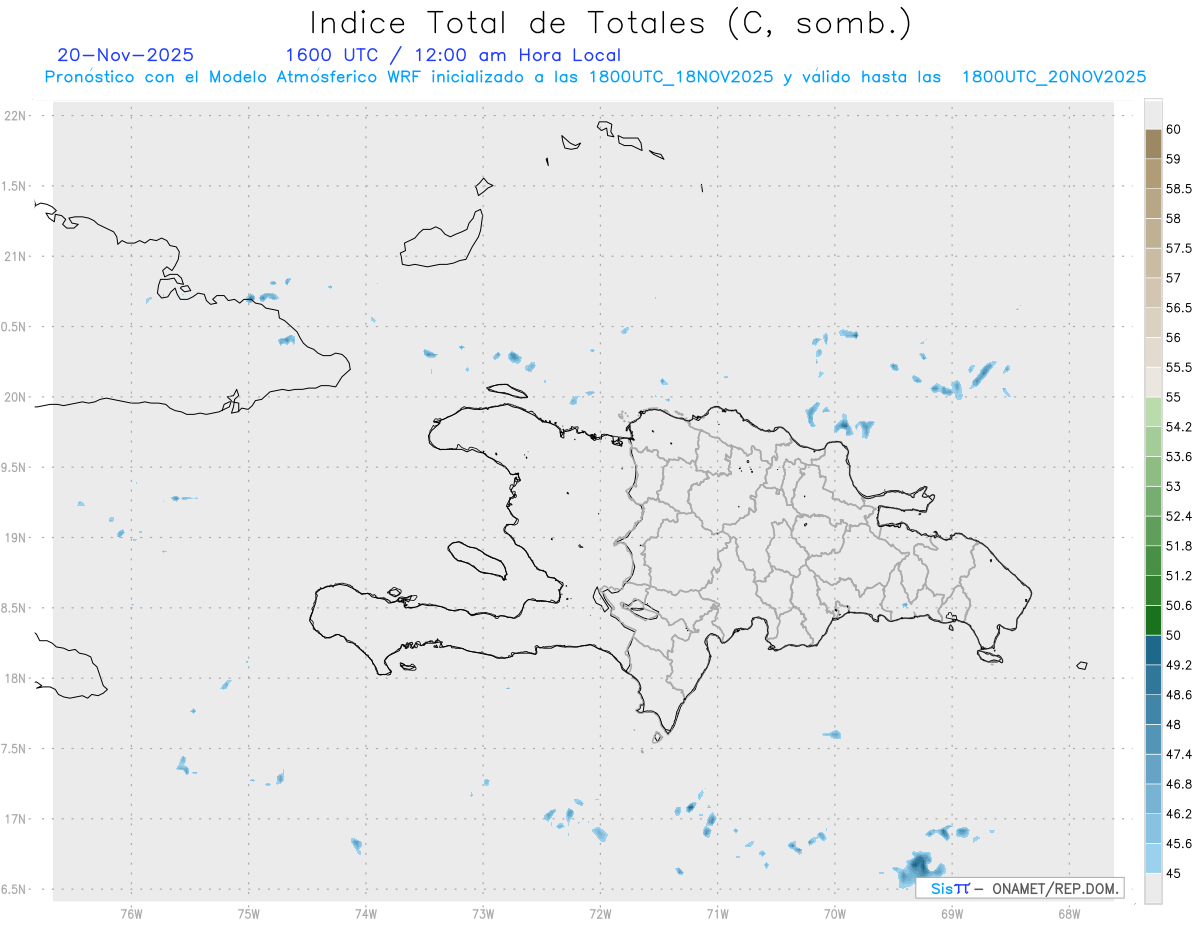Click the "1600 UTC / 12:00 am Hora Local" text

(x=453, y=55)
